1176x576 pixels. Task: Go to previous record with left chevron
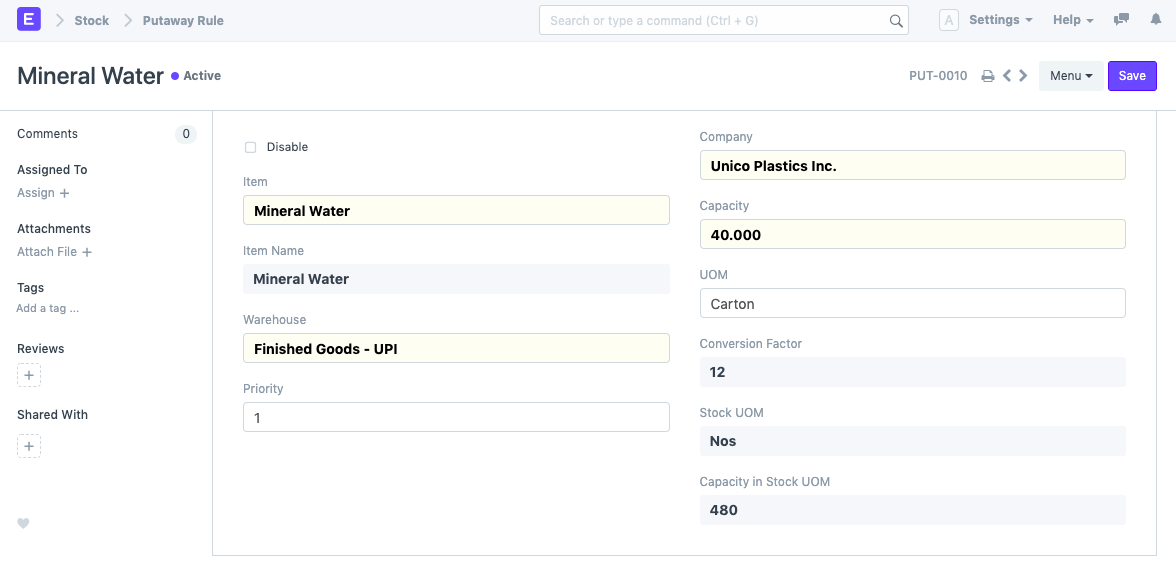pos(1007,76)
